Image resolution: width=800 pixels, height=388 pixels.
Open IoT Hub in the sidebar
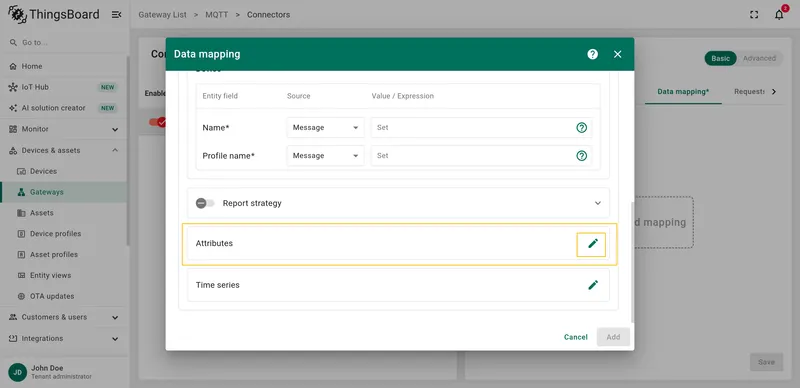pos(64,87)
